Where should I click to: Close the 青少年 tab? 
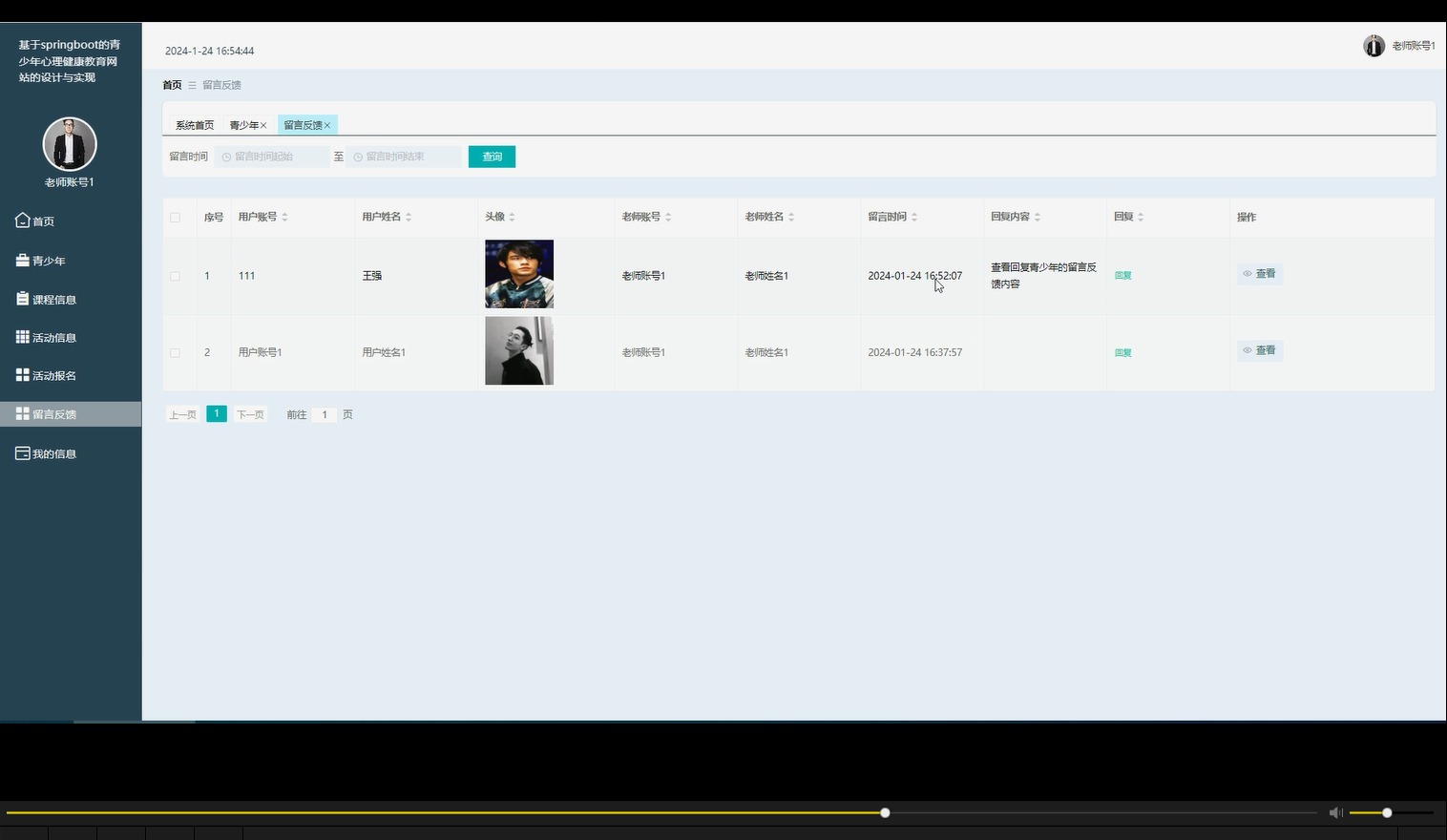[263, 125]
